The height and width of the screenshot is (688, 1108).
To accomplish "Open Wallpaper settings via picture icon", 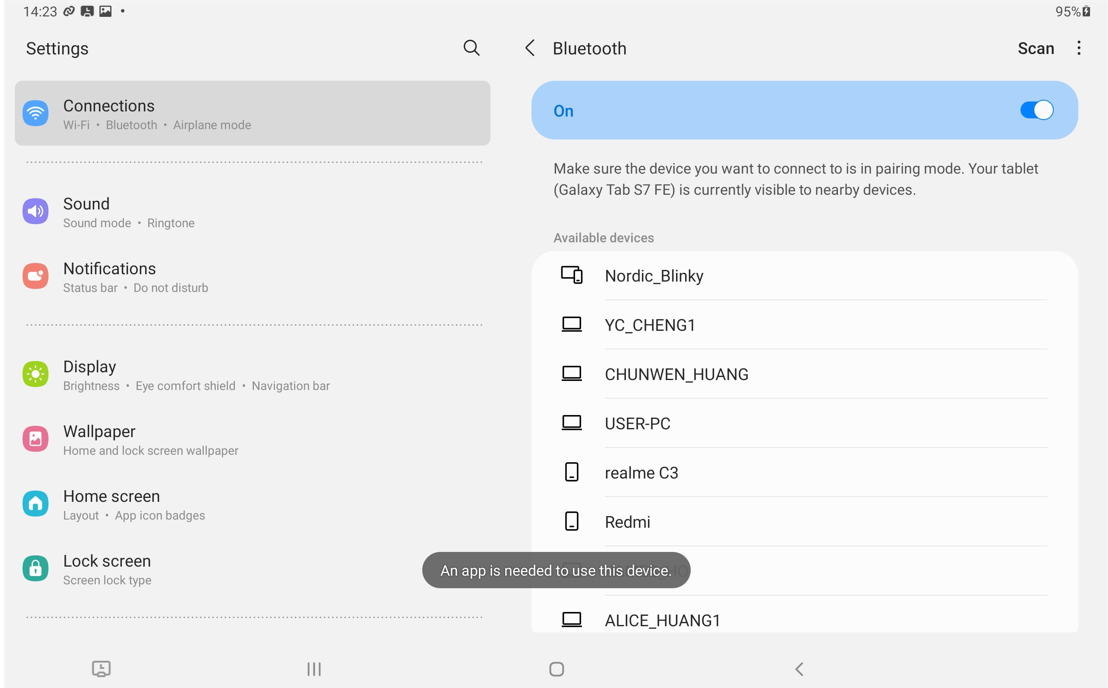I will point(35,439).
